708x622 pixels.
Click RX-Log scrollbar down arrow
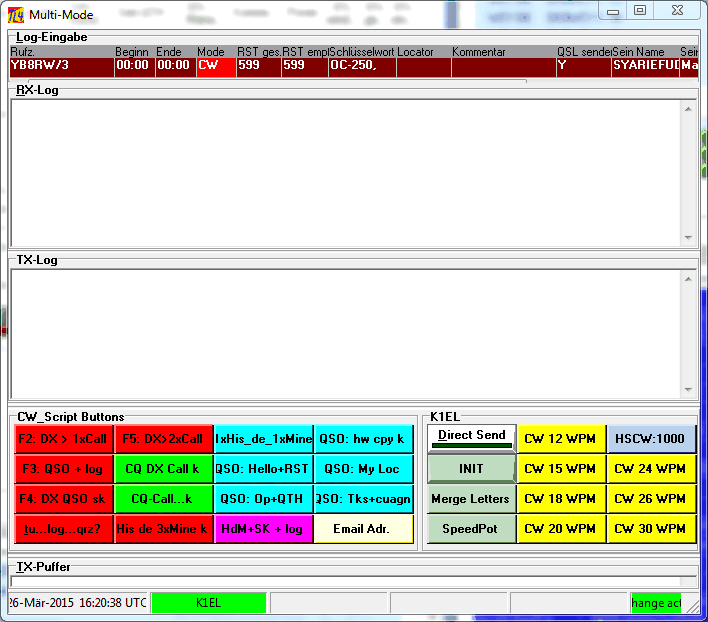click(x=688, y=237)
